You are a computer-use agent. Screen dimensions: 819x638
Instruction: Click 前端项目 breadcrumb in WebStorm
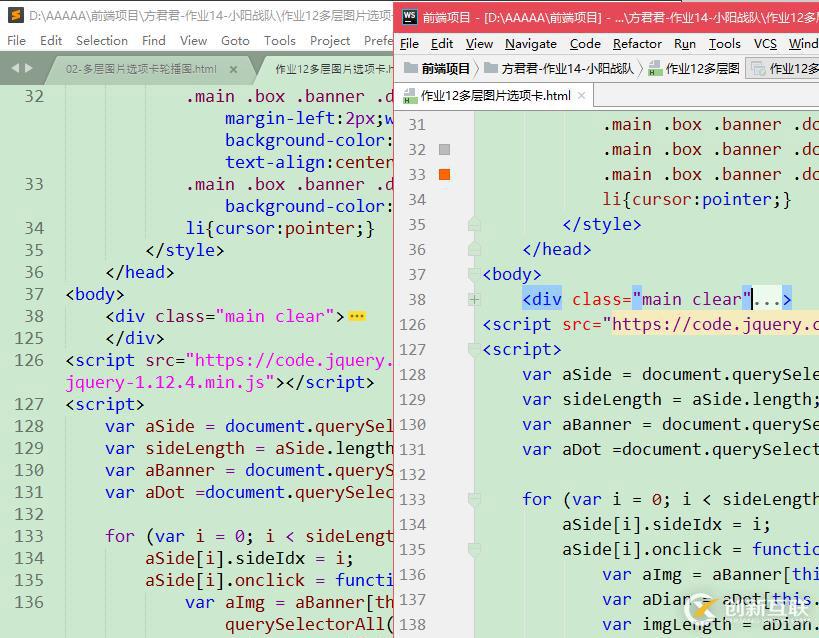[x=437, y=68]
